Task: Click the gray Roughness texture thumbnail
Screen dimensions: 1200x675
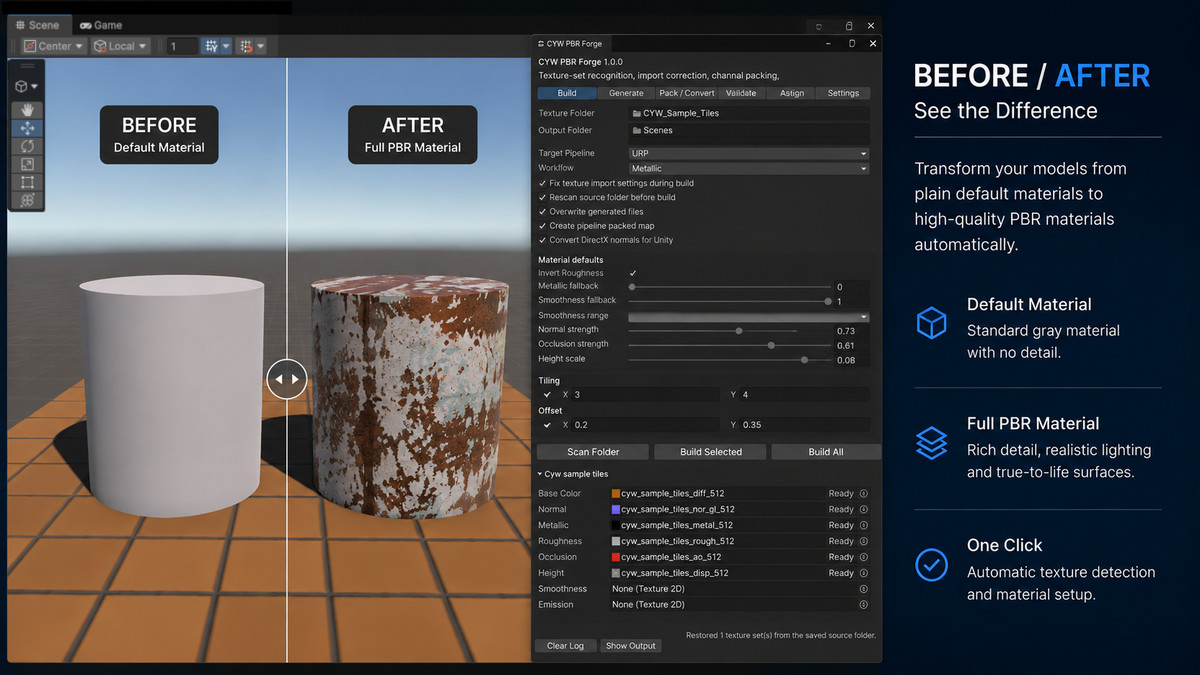Action: click(x=615, y=541)
